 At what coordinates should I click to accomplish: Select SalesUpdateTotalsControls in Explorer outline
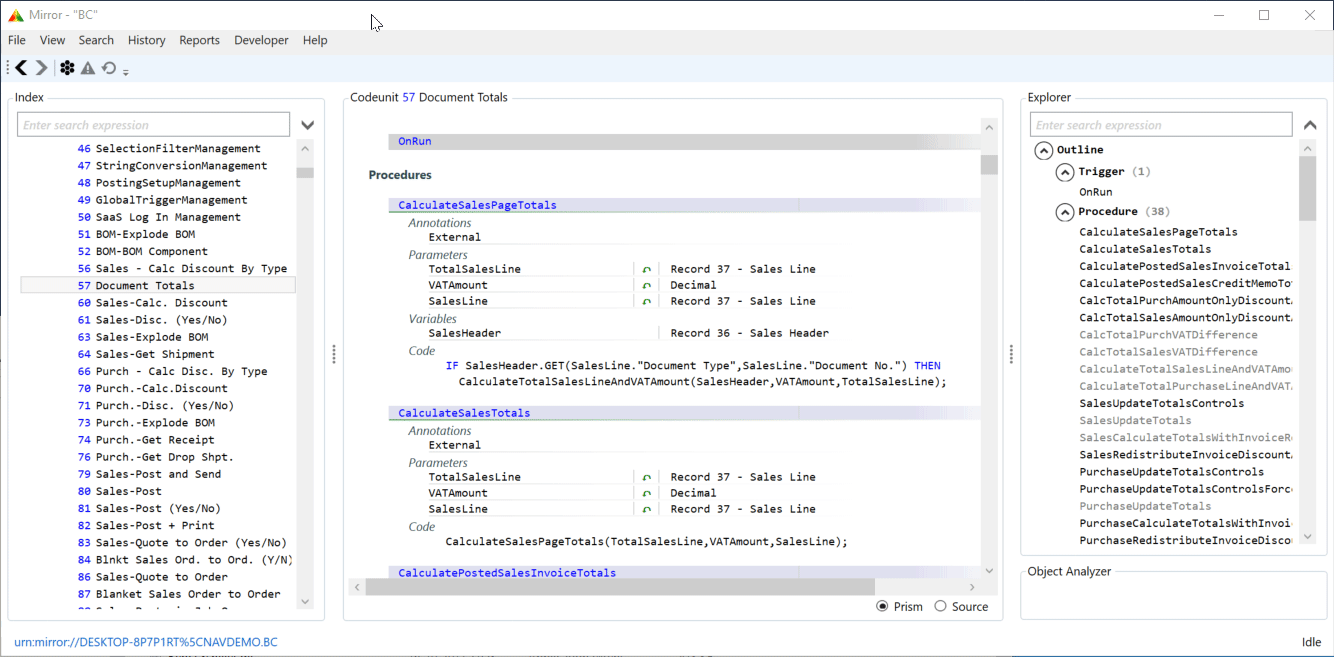(x=1162, y=404)
